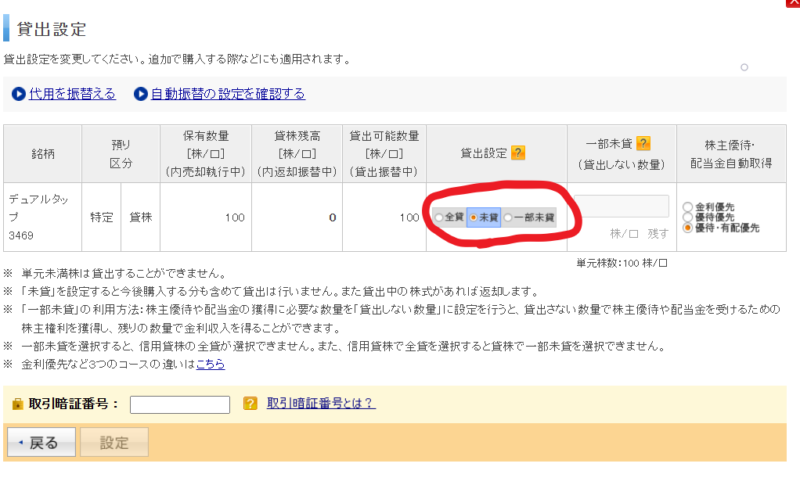800x485 pixels.
Task: Select the 全貸 radio option
Action: [x=439, y=217]
